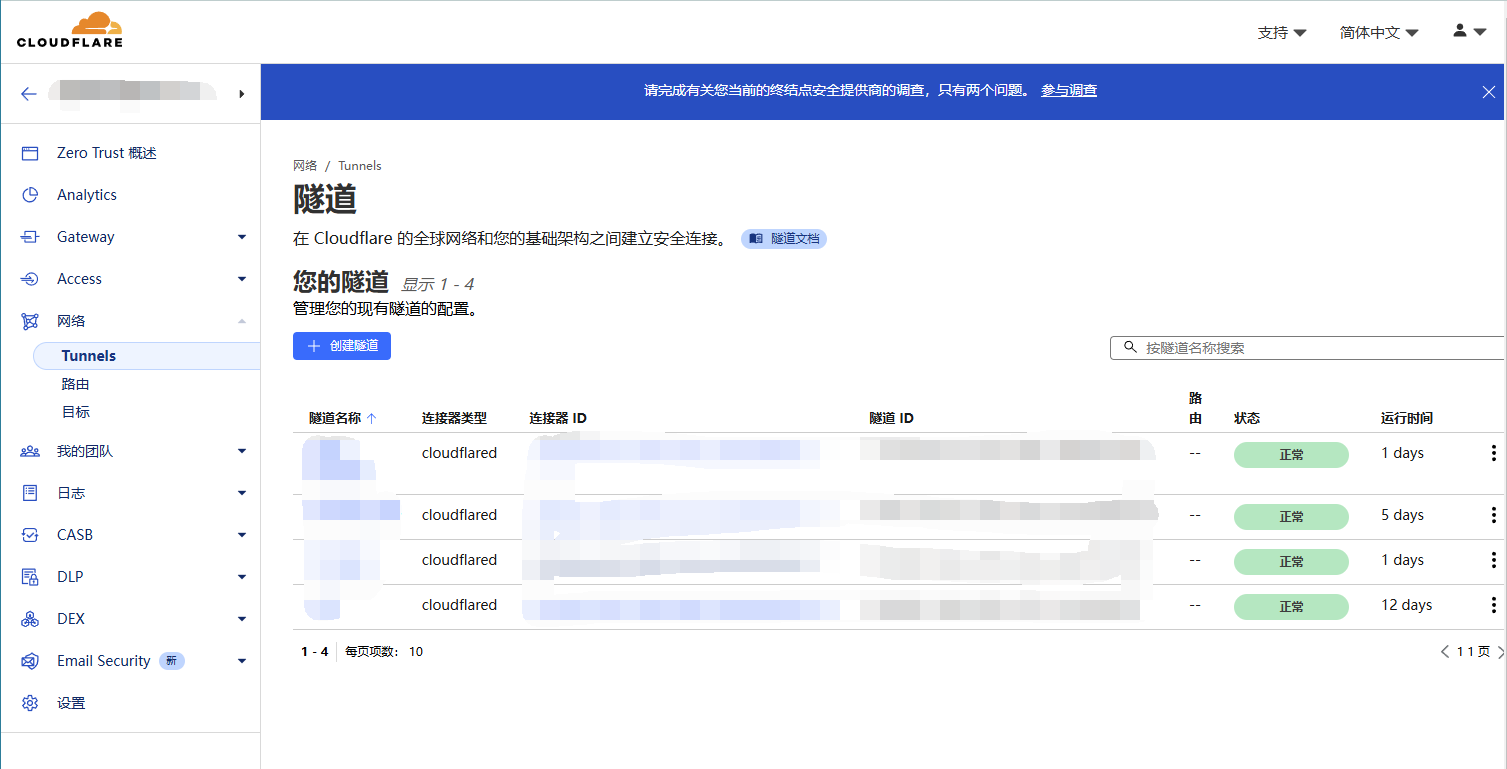This screenshot has width=1507, height=769.
Task: Click the 状态 column header
Action: coord(1247,418)
